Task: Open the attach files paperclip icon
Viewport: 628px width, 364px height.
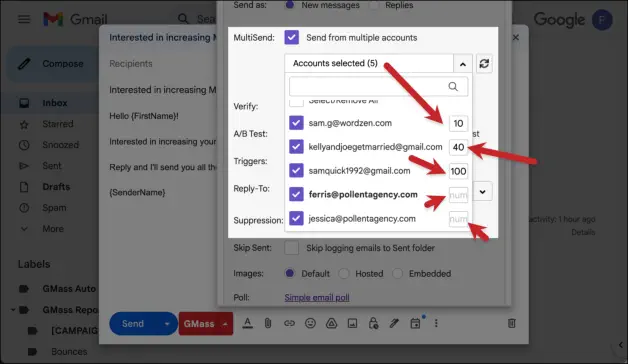Action: [268, 323]
